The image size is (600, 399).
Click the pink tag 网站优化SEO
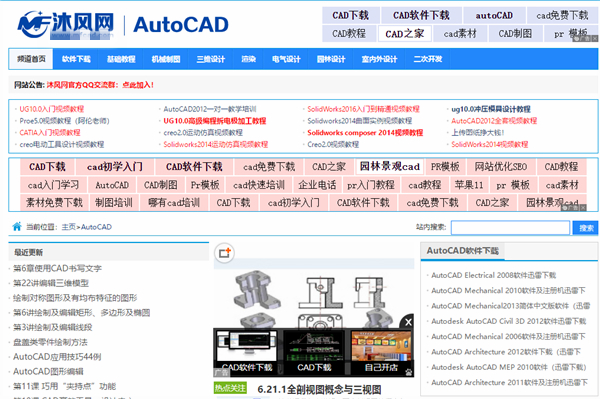[x=501, y=167]
